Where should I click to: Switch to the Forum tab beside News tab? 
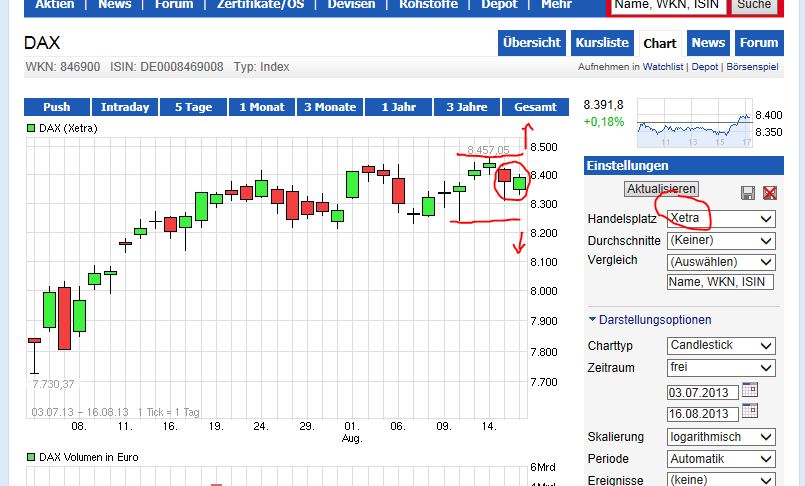[x=759, y=43]
